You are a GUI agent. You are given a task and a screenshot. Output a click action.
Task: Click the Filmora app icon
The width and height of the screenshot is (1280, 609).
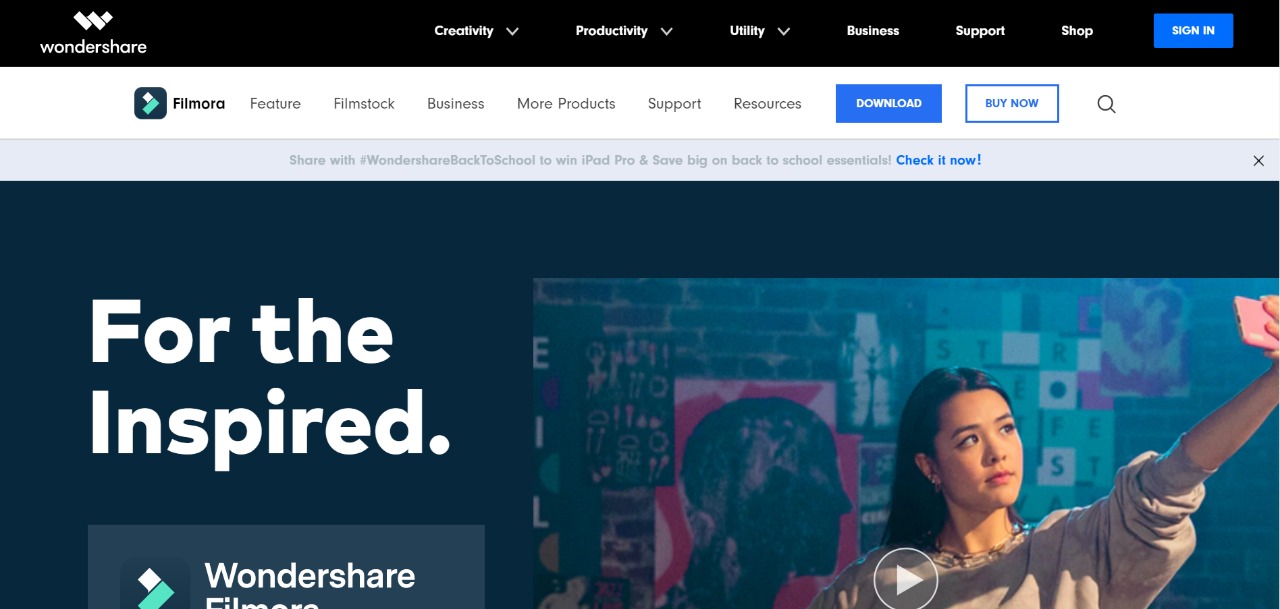150,103
